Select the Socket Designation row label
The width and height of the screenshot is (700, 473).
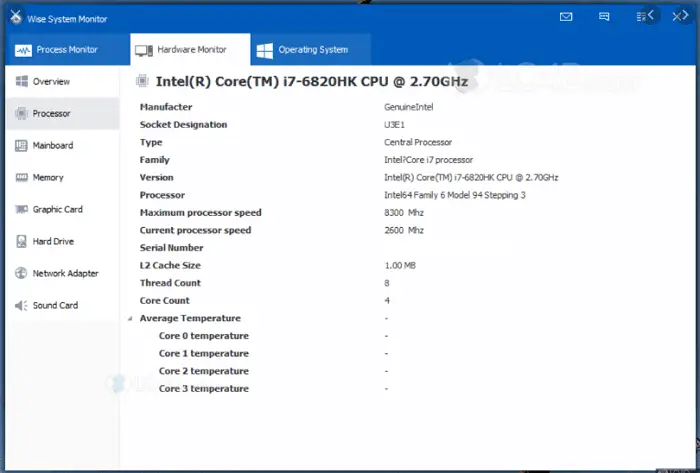click(183, 125)
